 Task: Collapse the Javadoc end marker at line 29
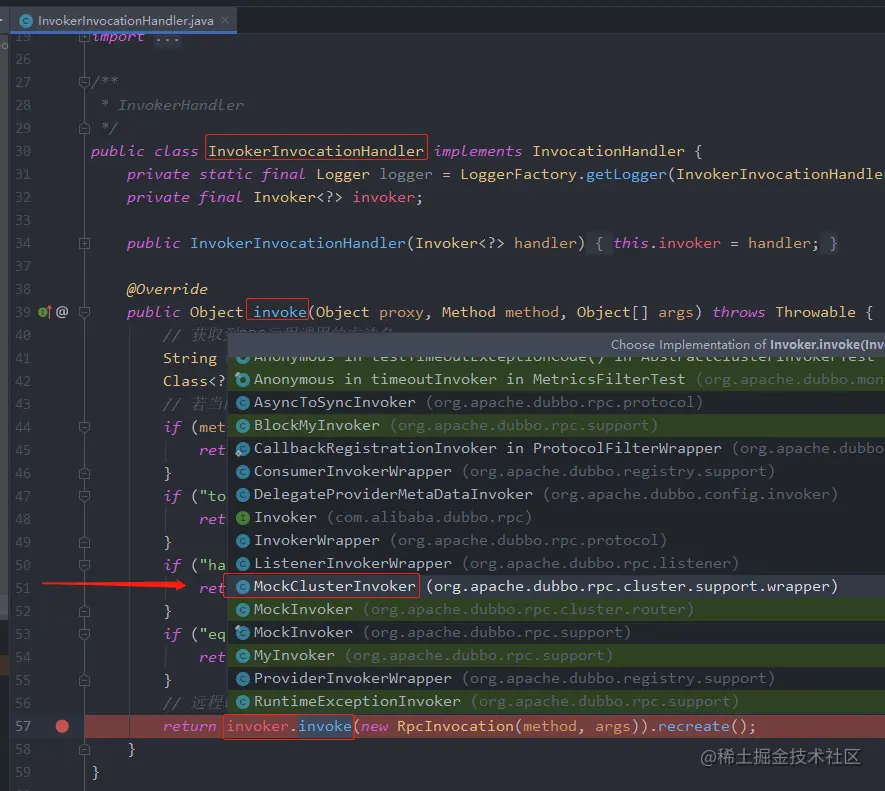85,129
